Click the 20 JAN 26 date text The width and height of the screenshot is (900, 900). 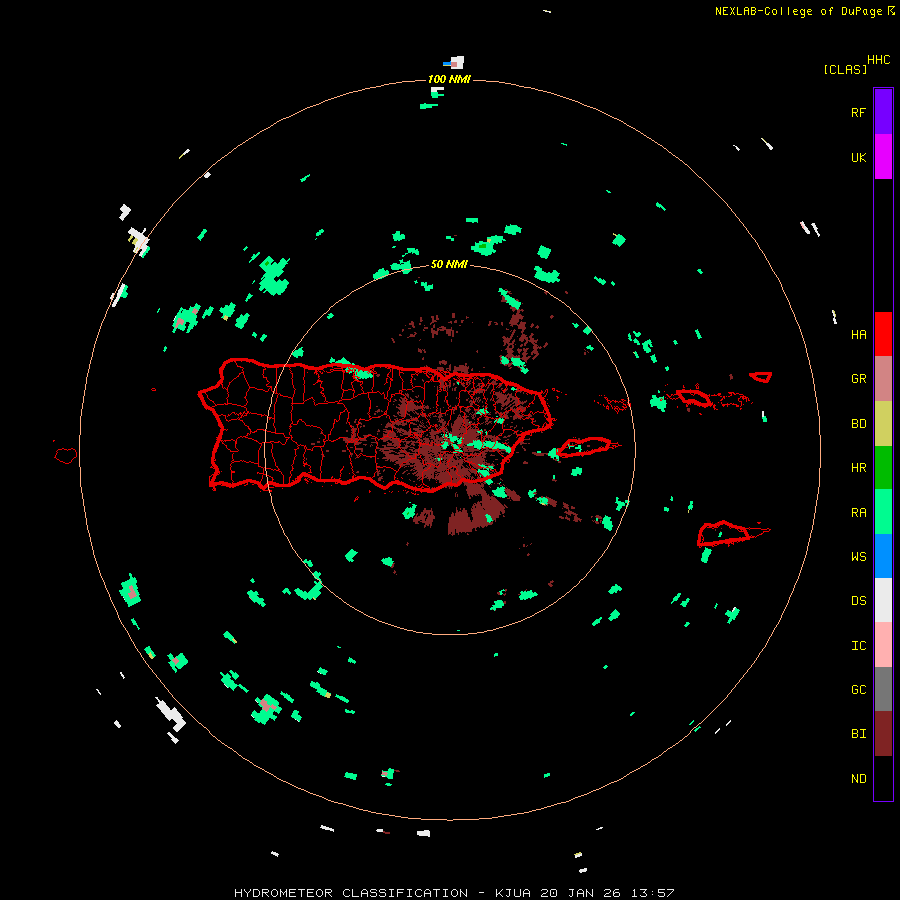click(580, 893)
